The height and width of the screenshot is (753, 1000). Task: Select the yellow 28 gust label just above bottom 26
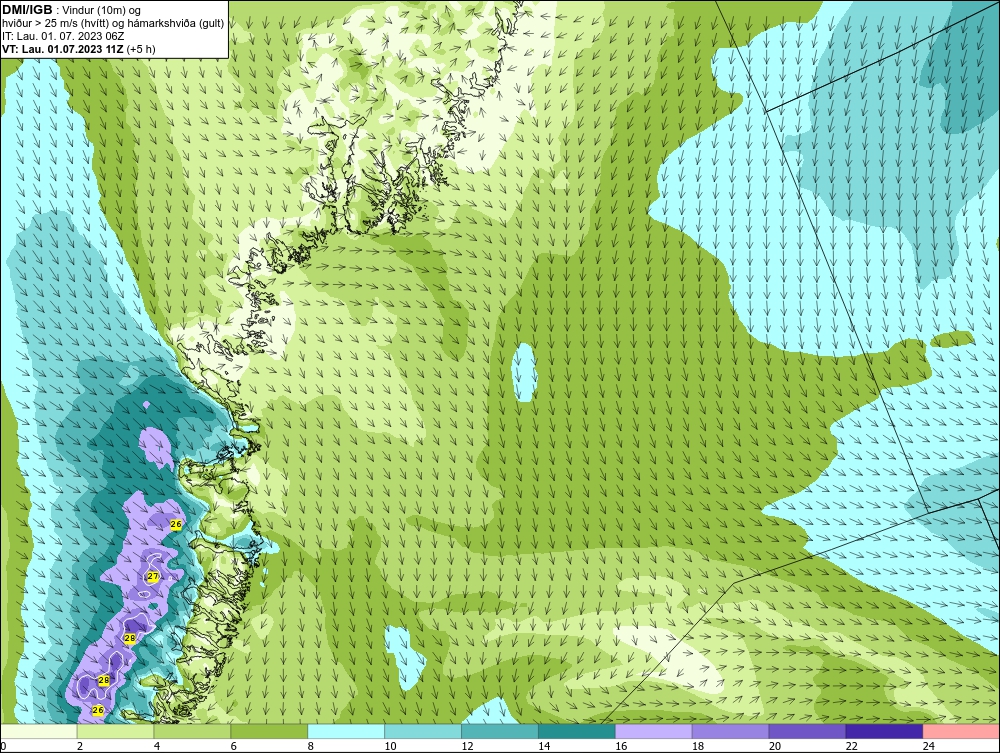point(103,680)
